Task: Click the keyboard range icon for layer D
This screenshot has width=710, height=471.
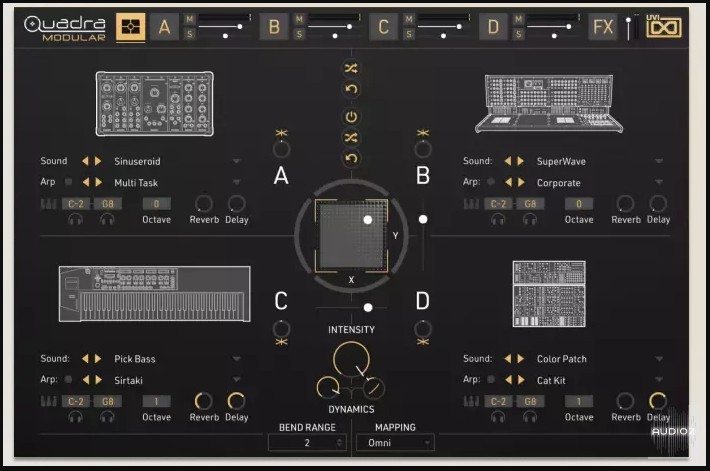Action: pyautogui.click(x=471, y=401)
